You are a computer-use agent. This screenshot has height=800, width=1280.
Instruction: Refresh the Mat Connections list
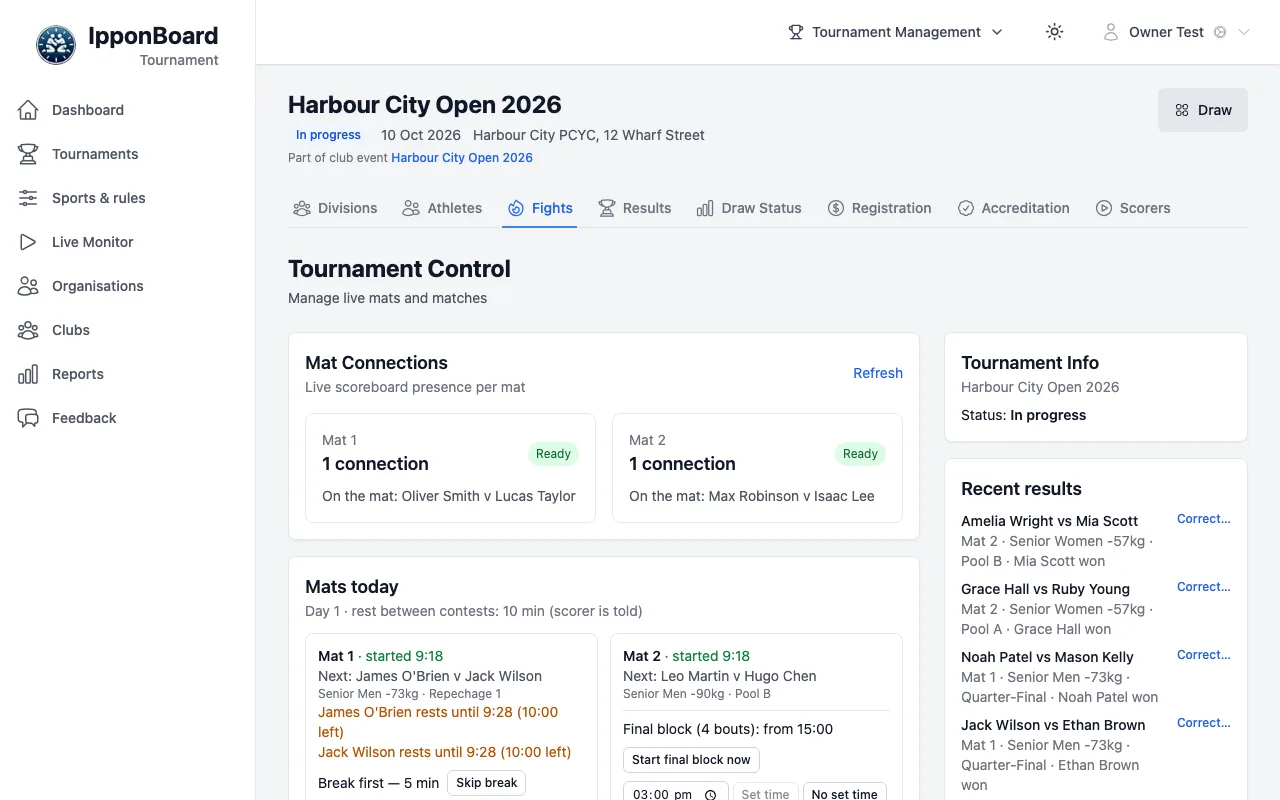878,373
